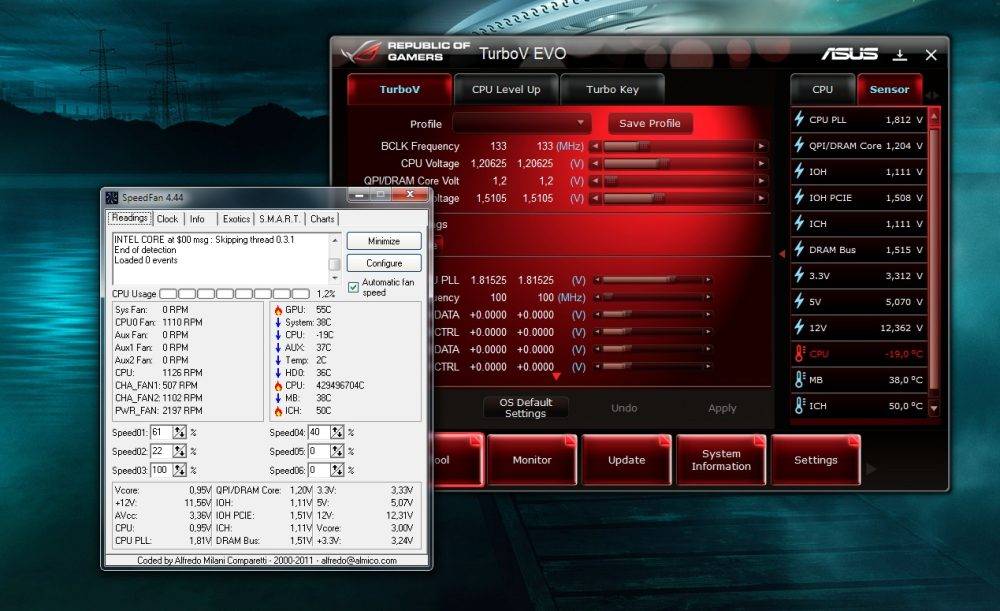Open the S.M.A.R.T. tab in SpeedFan
Screen dimensions: 1000x611
pos(279,219)
